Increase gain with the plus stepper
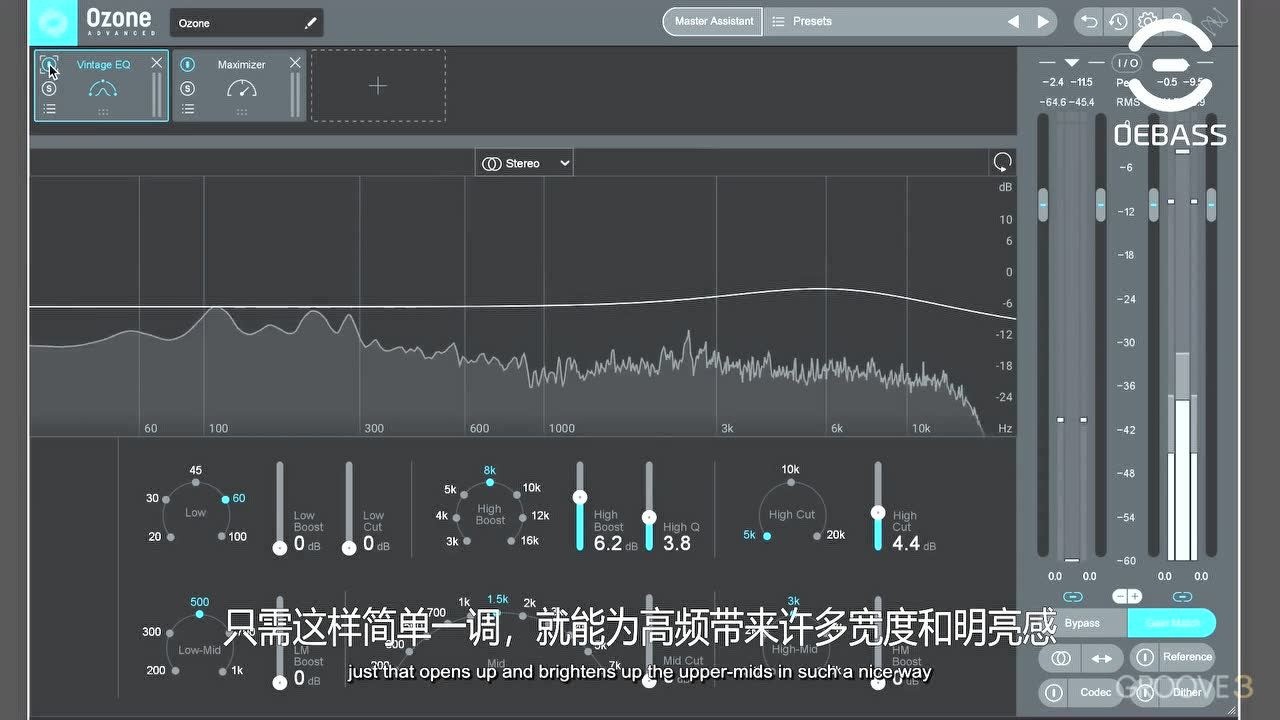Screen dimensions: 1280x720 click(1135, 596)
